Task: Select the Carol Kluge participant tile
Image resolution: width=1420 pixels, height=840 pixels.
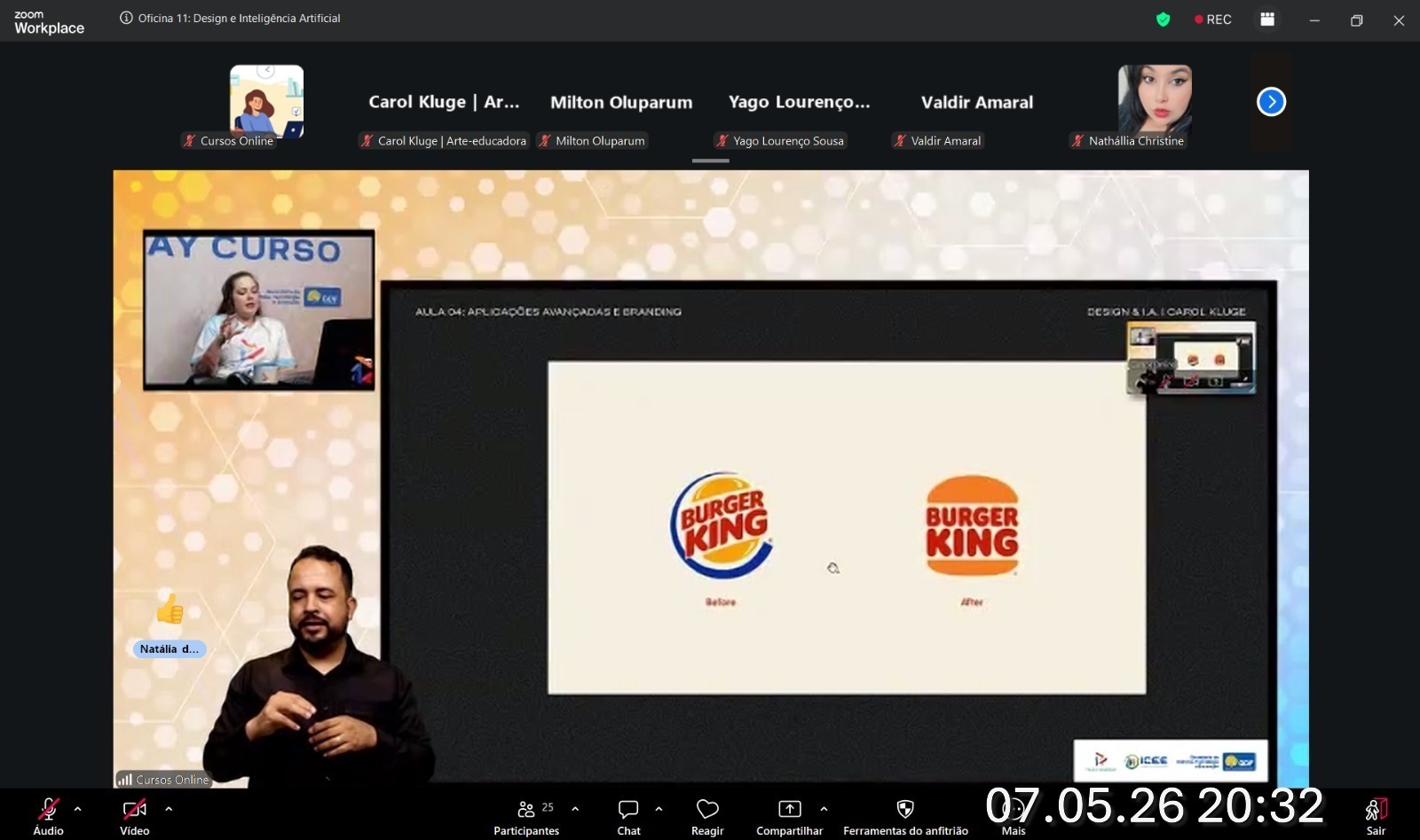Action: [x=444, y=102]
